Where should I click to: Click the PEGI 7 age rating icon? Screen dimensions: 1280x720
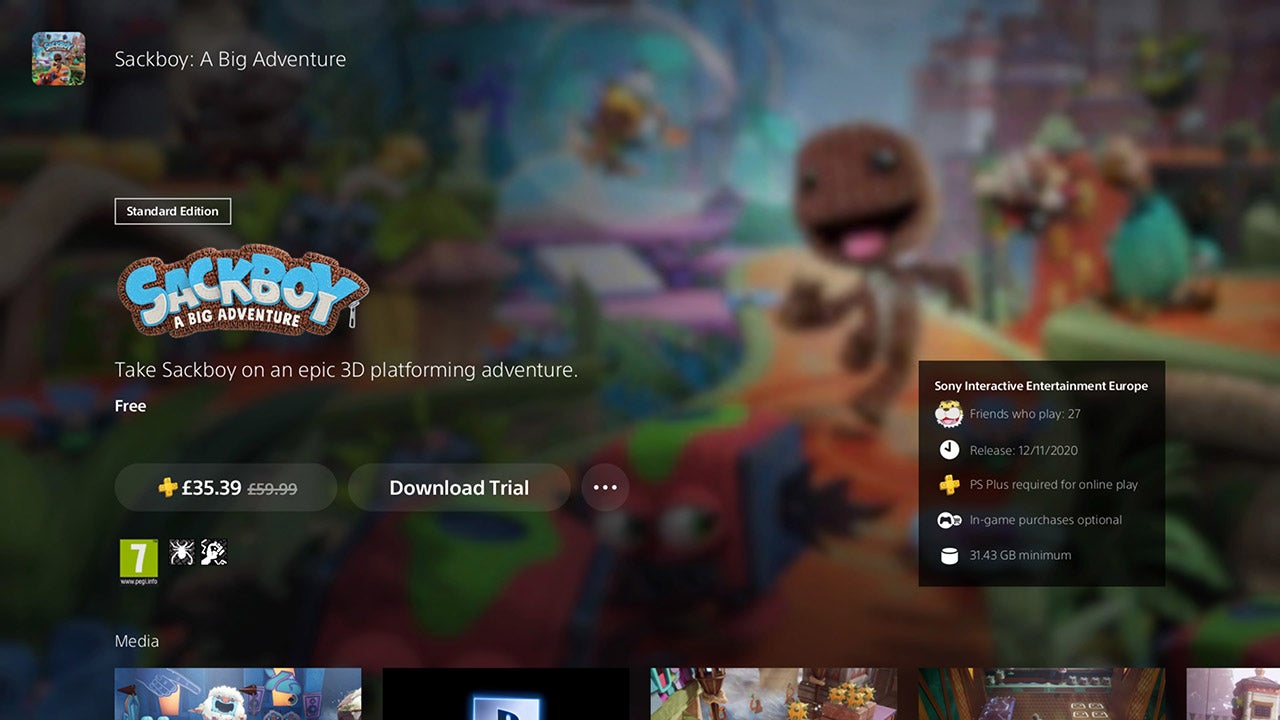coord(138,560)
